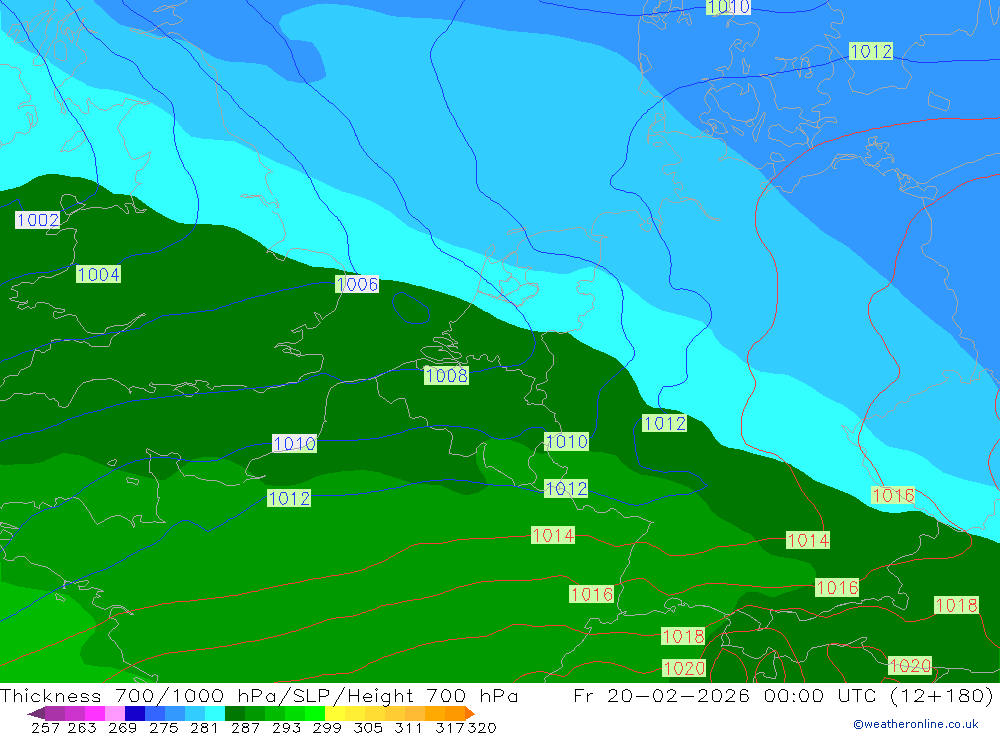
Task: Click the purple left arrow of legend
Action: tap(36, 713)
